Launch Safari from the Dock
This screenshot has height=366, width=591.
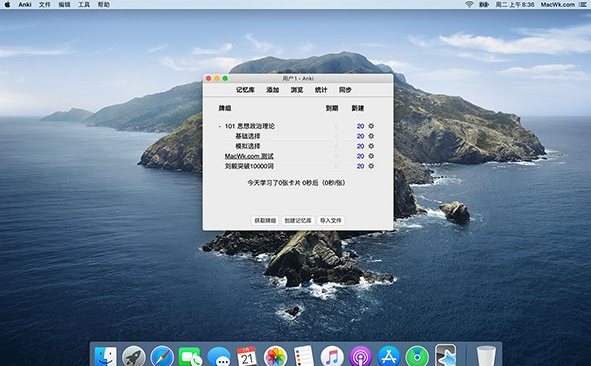(x=162, y=356)
